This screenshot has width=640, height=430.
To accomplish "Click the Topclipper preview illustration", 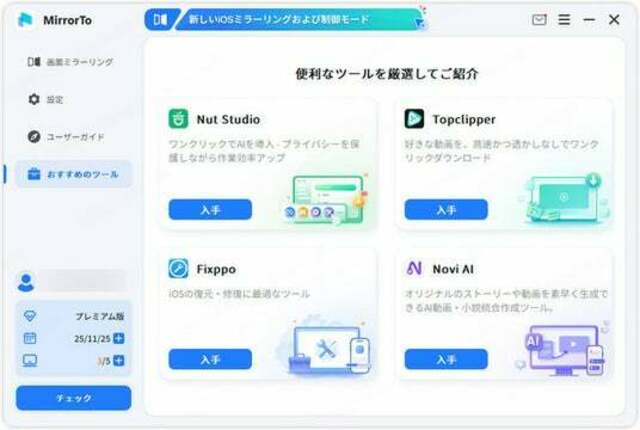I will coord(563,199).
